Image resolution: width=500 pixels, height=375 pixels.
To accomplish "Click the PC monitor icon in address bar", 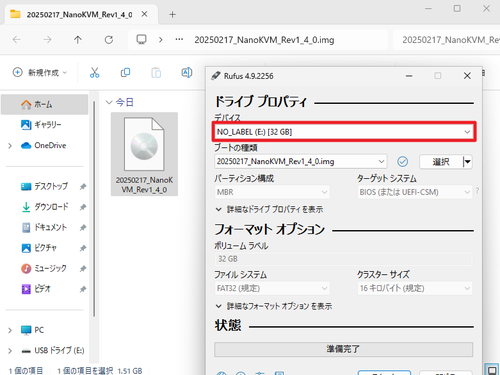I will (x=142, y=40).
